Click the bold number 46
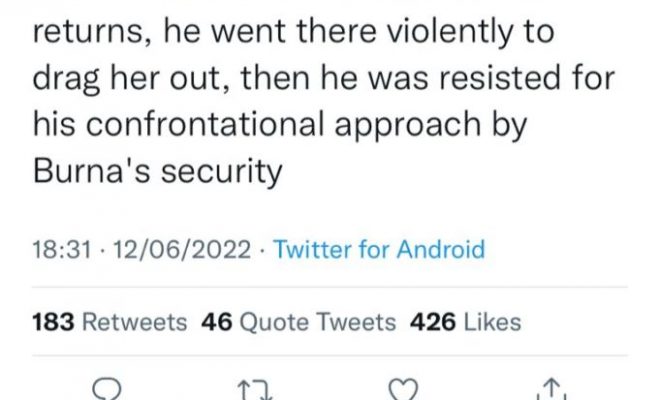 (x=216, y=322)
